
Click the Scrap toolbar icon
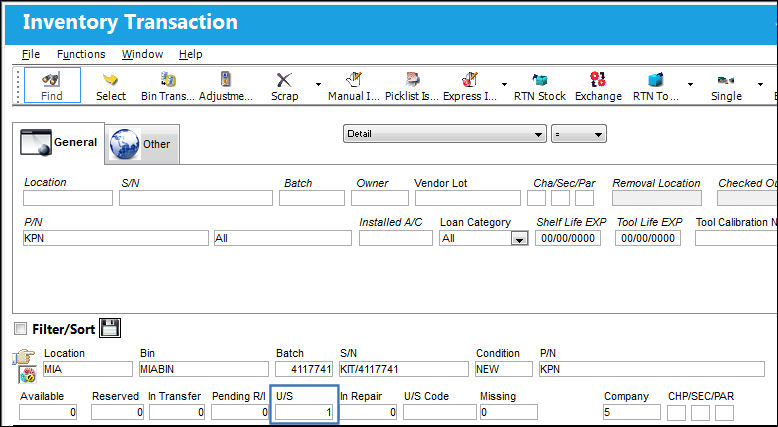(x=284, y=85)
